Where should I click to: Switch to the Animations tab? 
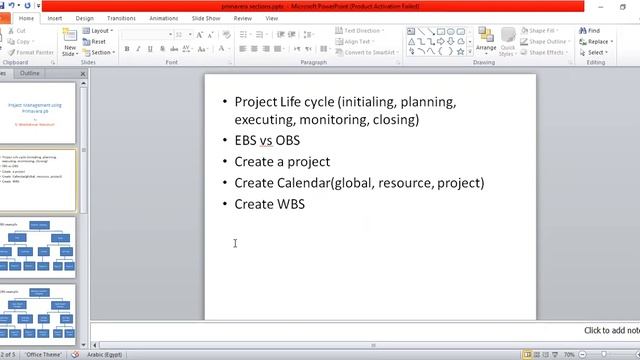coord(164,18)
